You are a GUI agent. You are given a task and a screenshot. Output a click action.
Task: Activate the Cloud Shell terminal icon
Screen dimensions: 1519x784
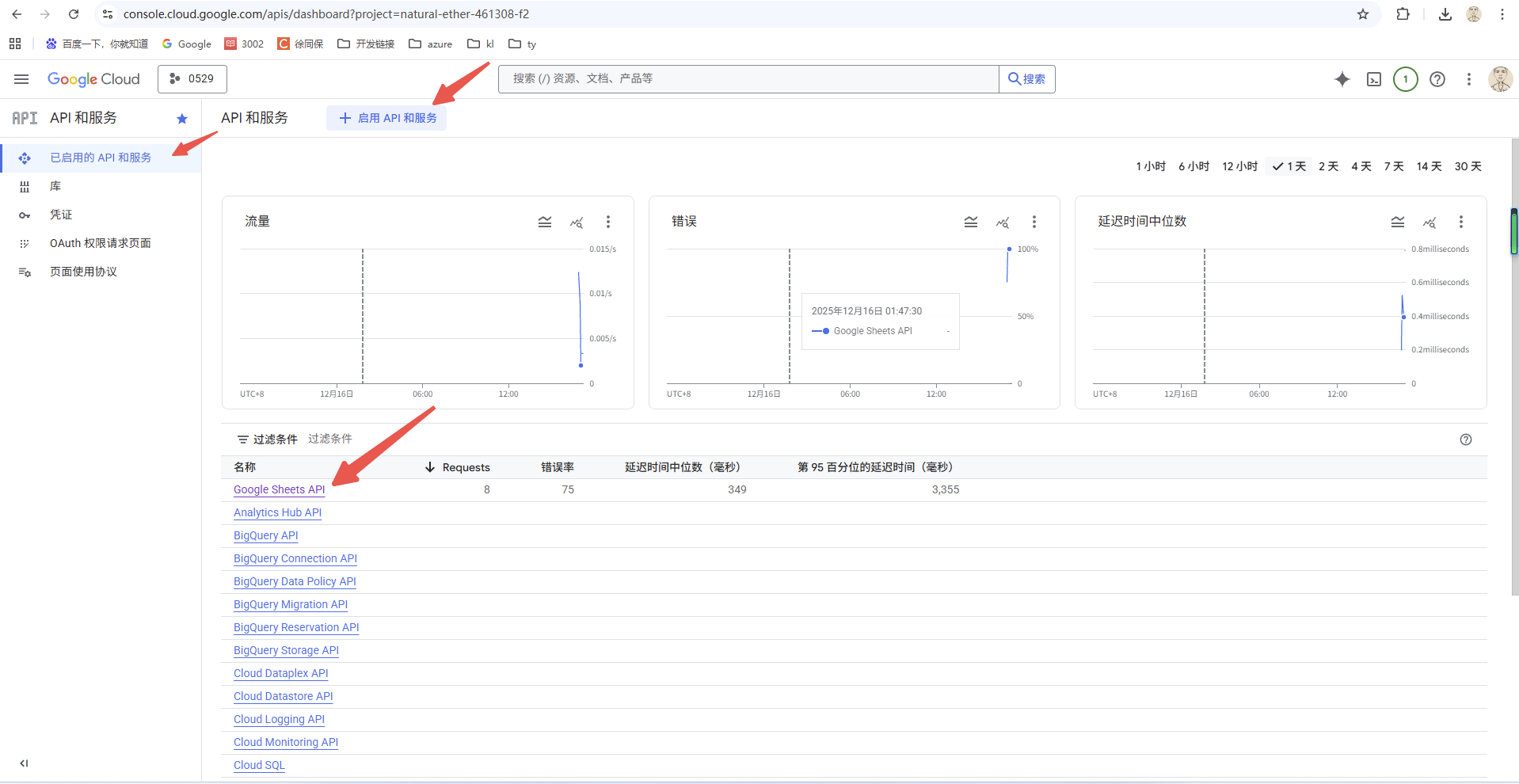(1374, 79)
